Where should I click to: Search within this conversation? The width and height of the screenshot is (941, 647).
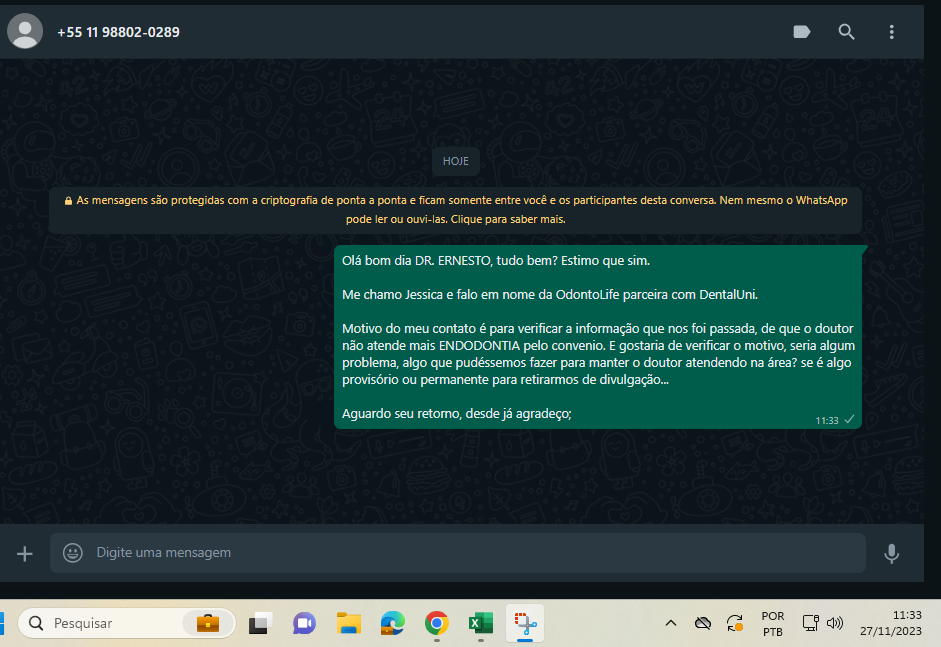click(x=846, y=32)
